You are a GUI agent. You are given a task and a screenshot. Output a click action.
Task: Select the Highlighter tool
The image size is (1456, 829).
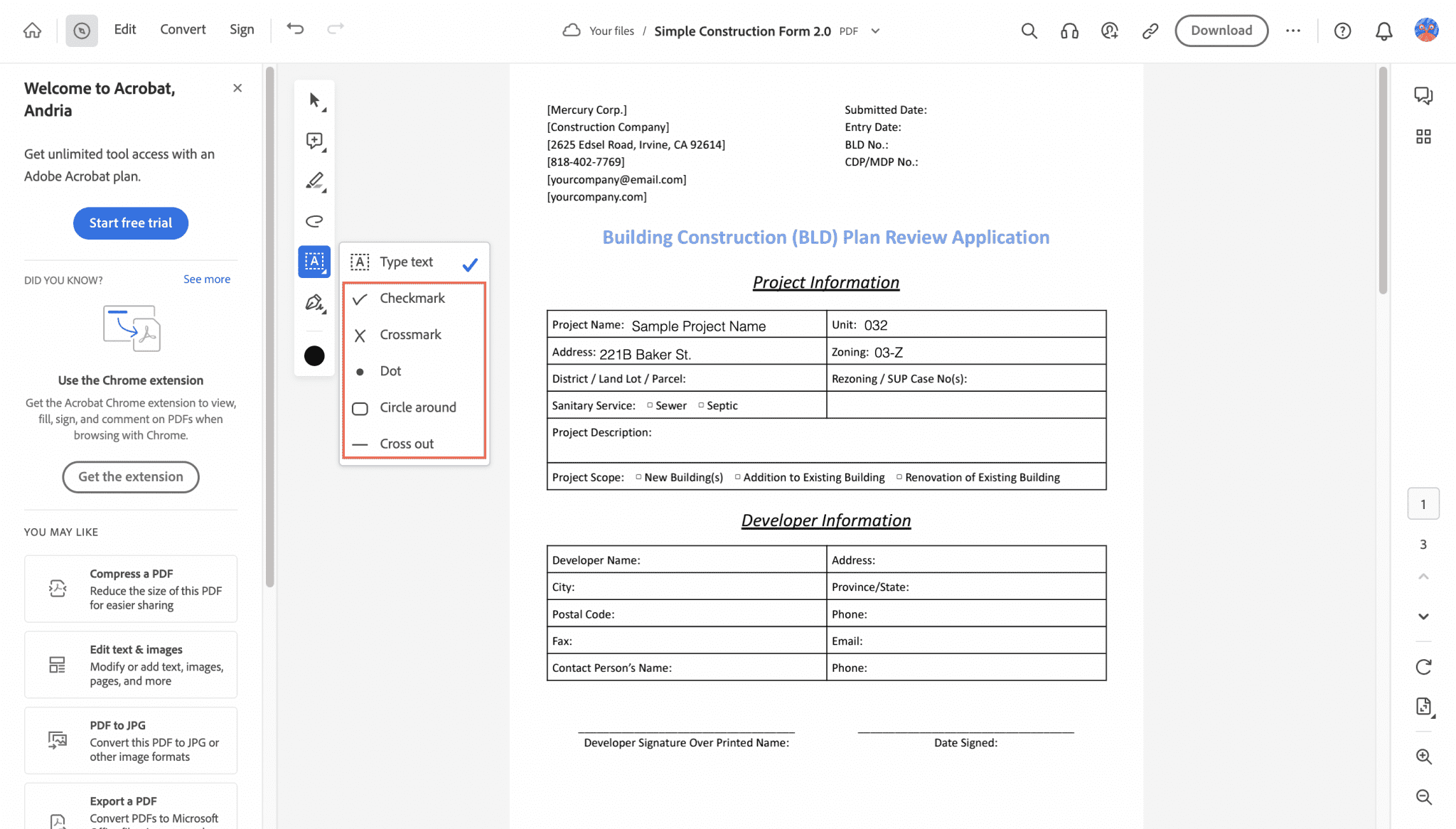coord(314,181)
